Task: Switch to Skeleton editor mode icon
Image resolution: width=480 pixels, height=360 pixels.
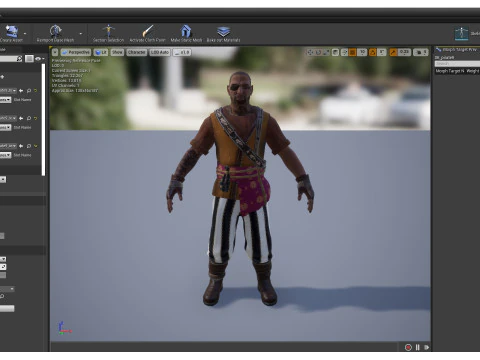Action: 462,33
